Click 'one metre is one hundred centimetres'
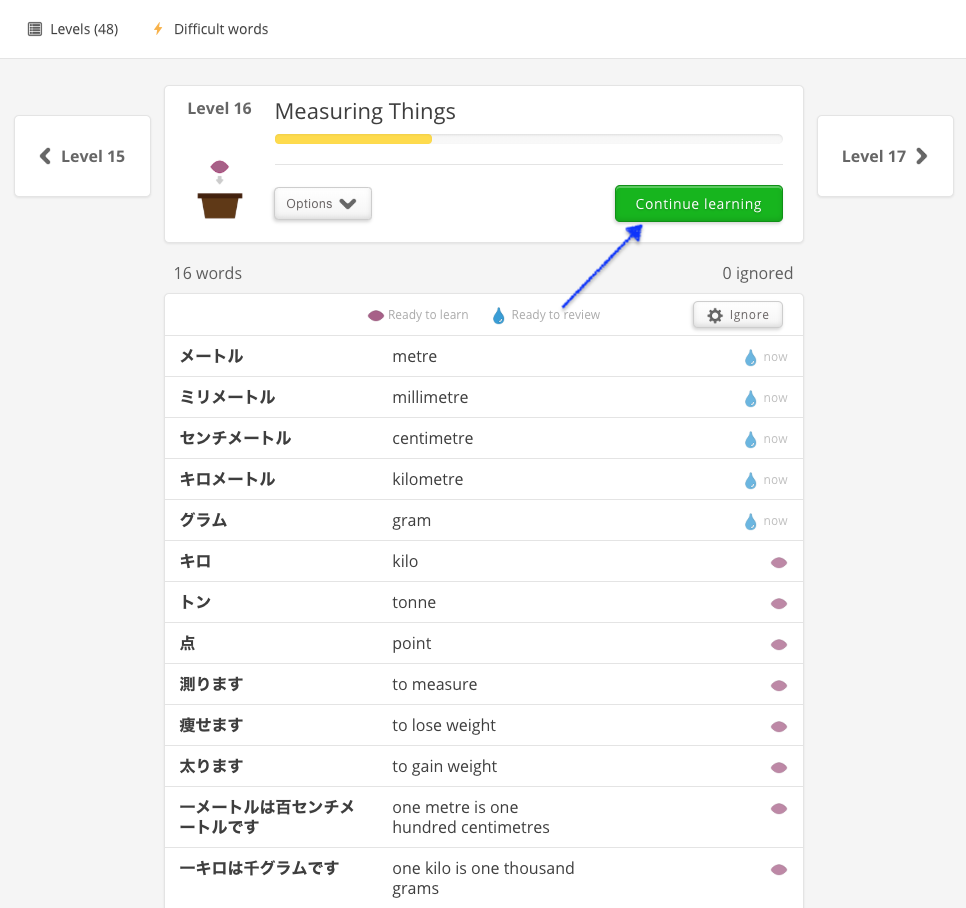 471,817
